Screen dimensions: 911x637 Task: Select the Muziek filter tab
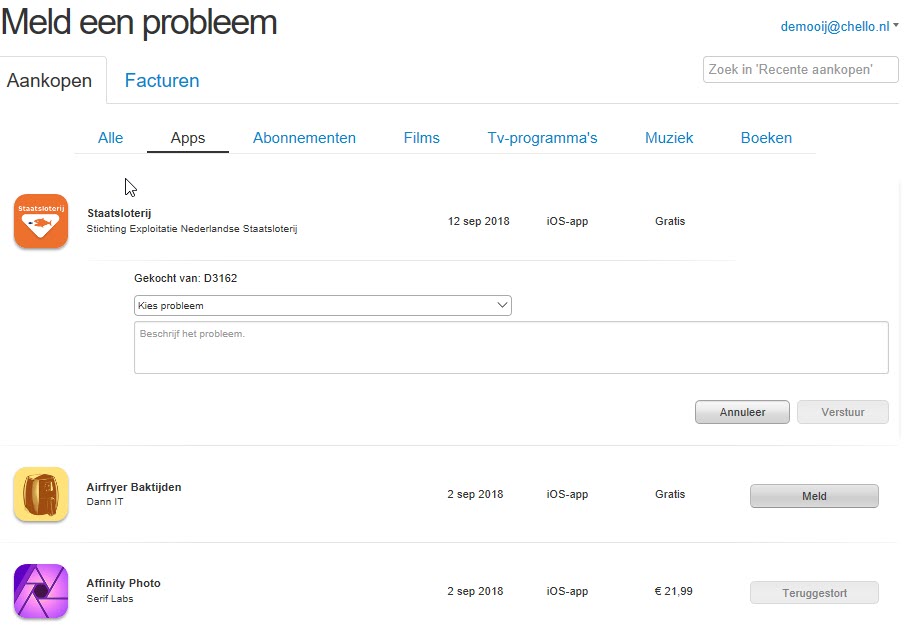tap(669, 138)
